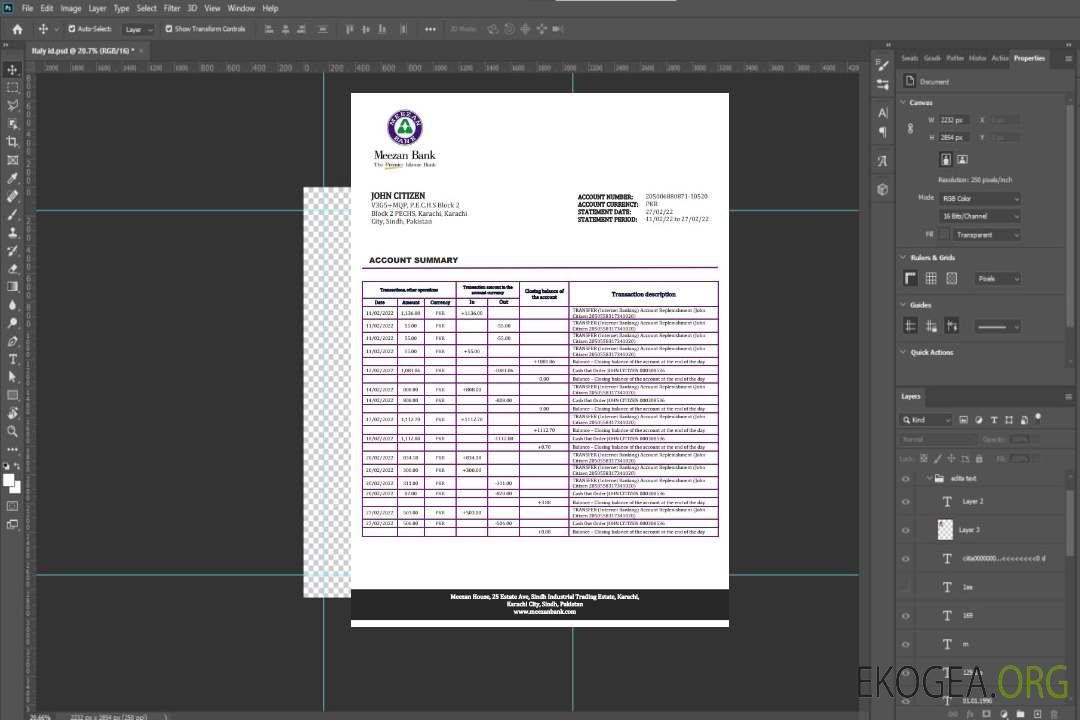
Task: Open the Mode dropdown showing RGB Color
Action: 980,198
